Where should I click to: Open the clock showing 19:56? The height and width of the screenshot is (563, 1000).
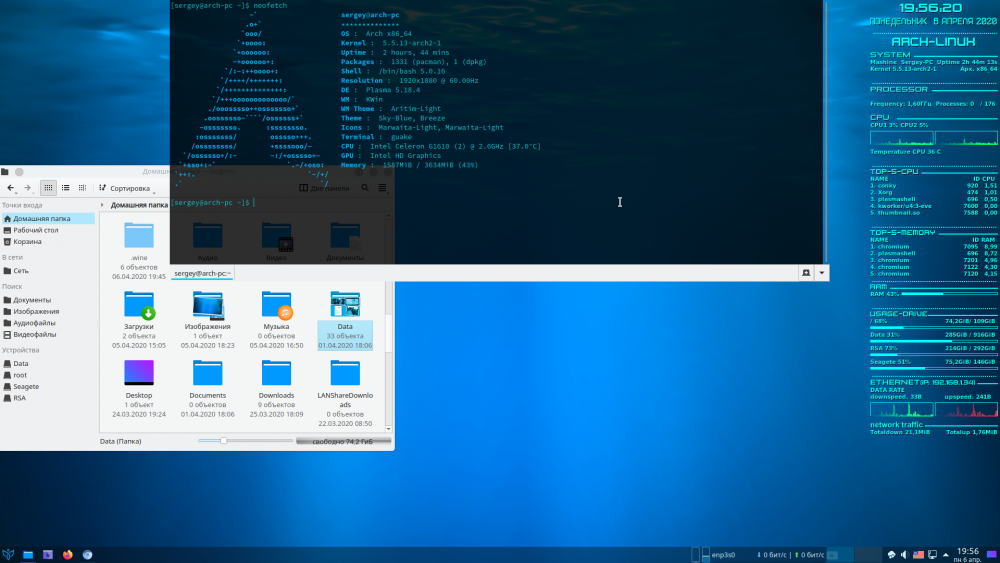tap(968, 555)
